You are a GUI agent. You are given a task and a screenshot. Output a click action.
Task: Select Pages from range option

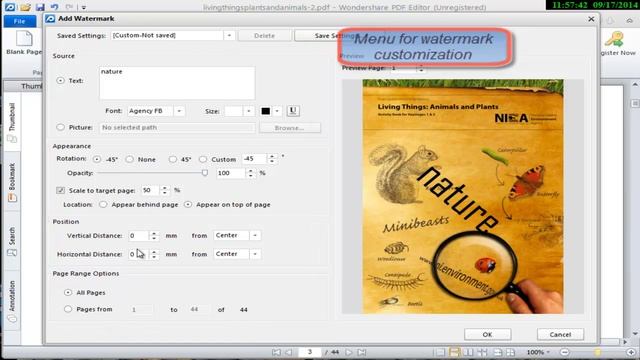tap(68, 309)
